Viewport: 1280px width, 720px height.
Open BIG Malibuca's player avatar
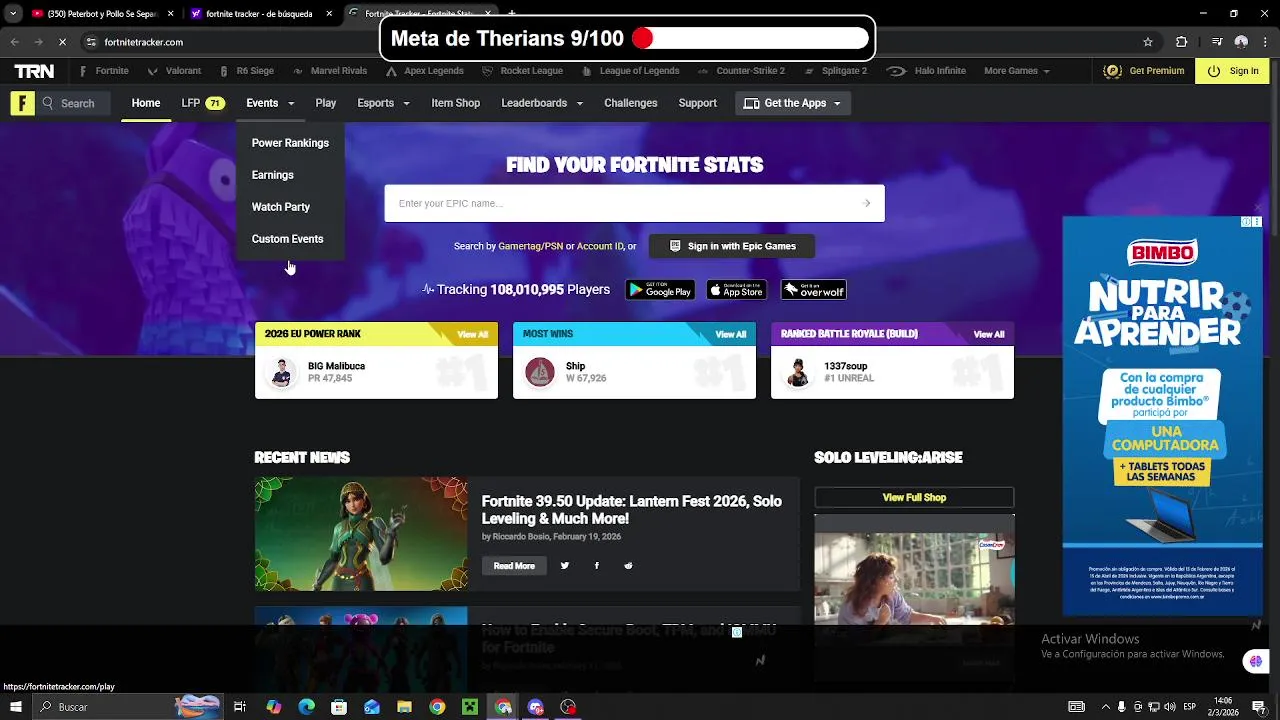pyautogui.click(x=281, y=373)
